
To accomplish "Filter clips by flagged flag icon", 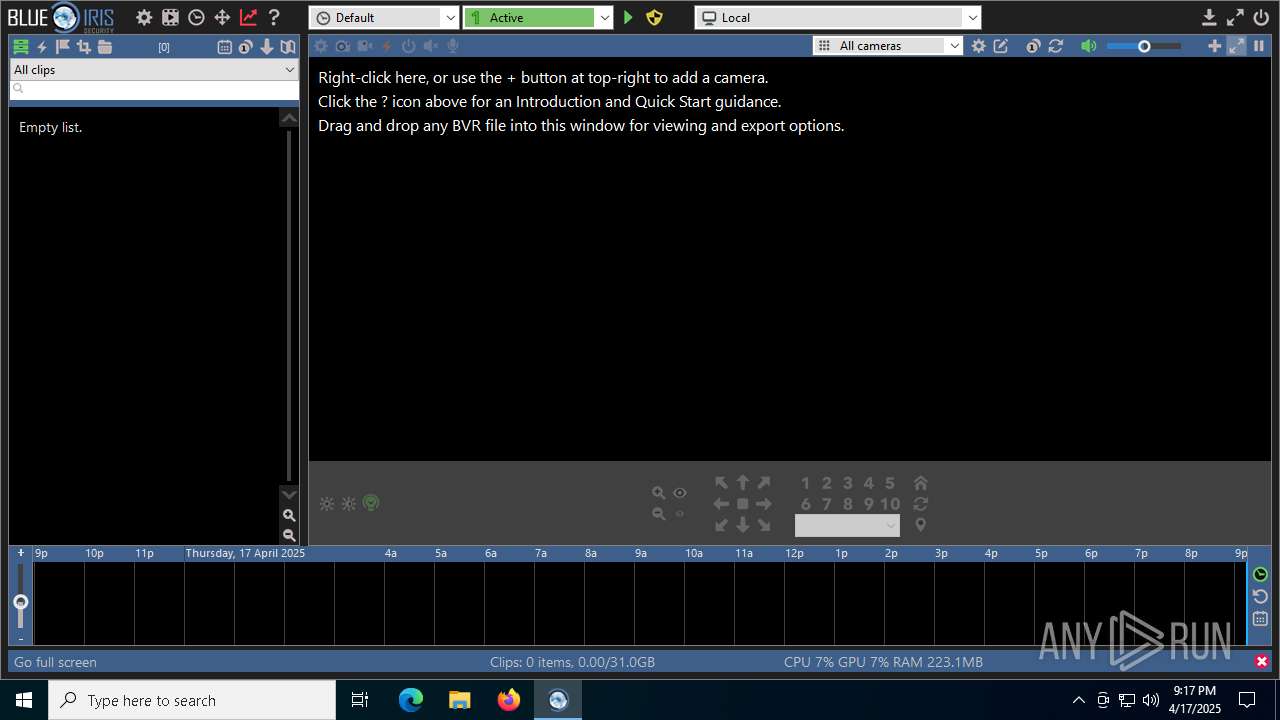I will pos(63,47).
